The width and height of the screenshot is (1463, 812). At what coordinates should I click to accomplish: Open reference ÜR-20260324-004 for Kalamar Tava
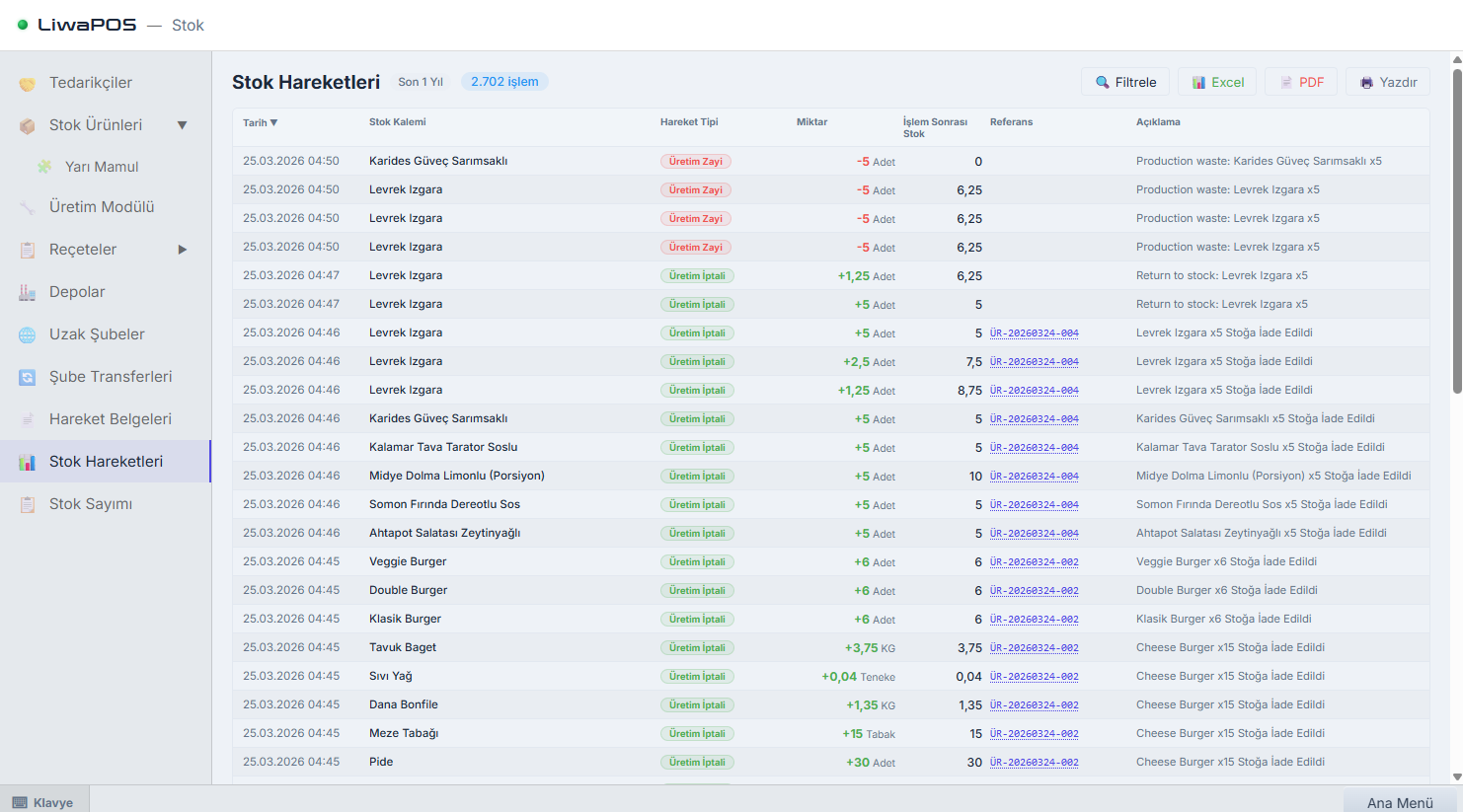pyautogui.click(x=1034, y=448)
